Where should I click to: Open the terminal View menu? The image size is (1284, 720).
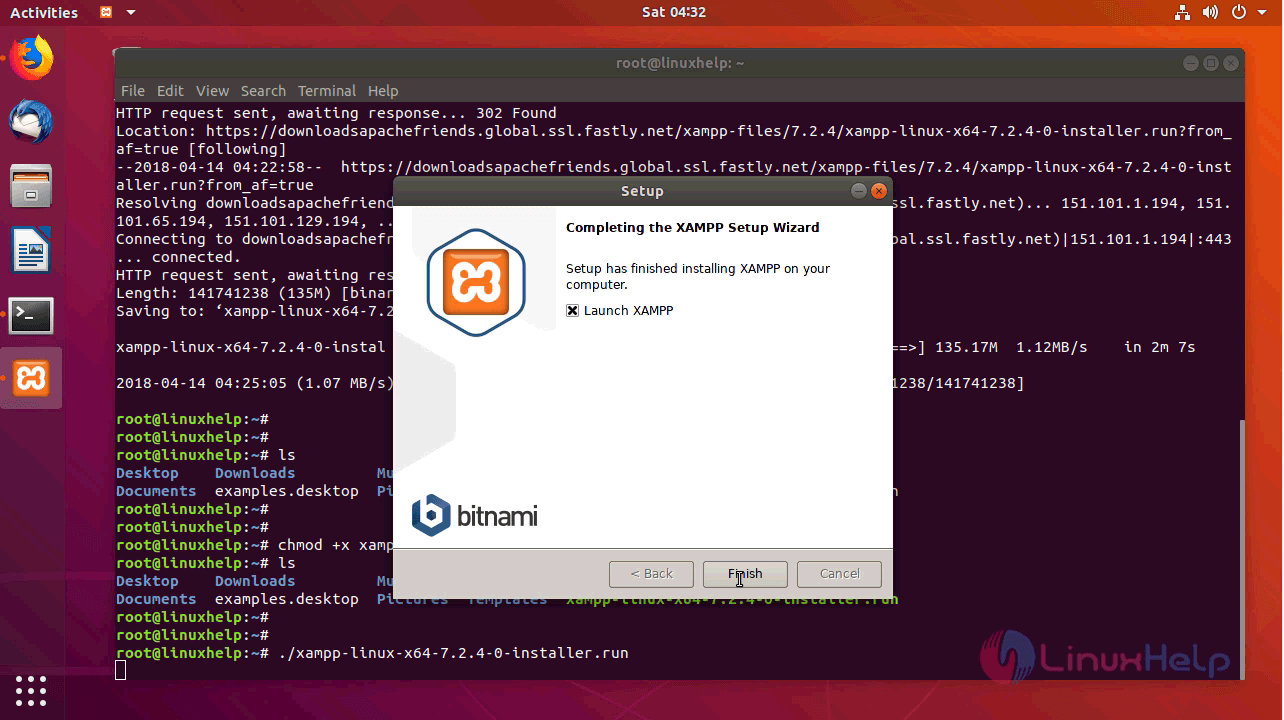(212, 90)
